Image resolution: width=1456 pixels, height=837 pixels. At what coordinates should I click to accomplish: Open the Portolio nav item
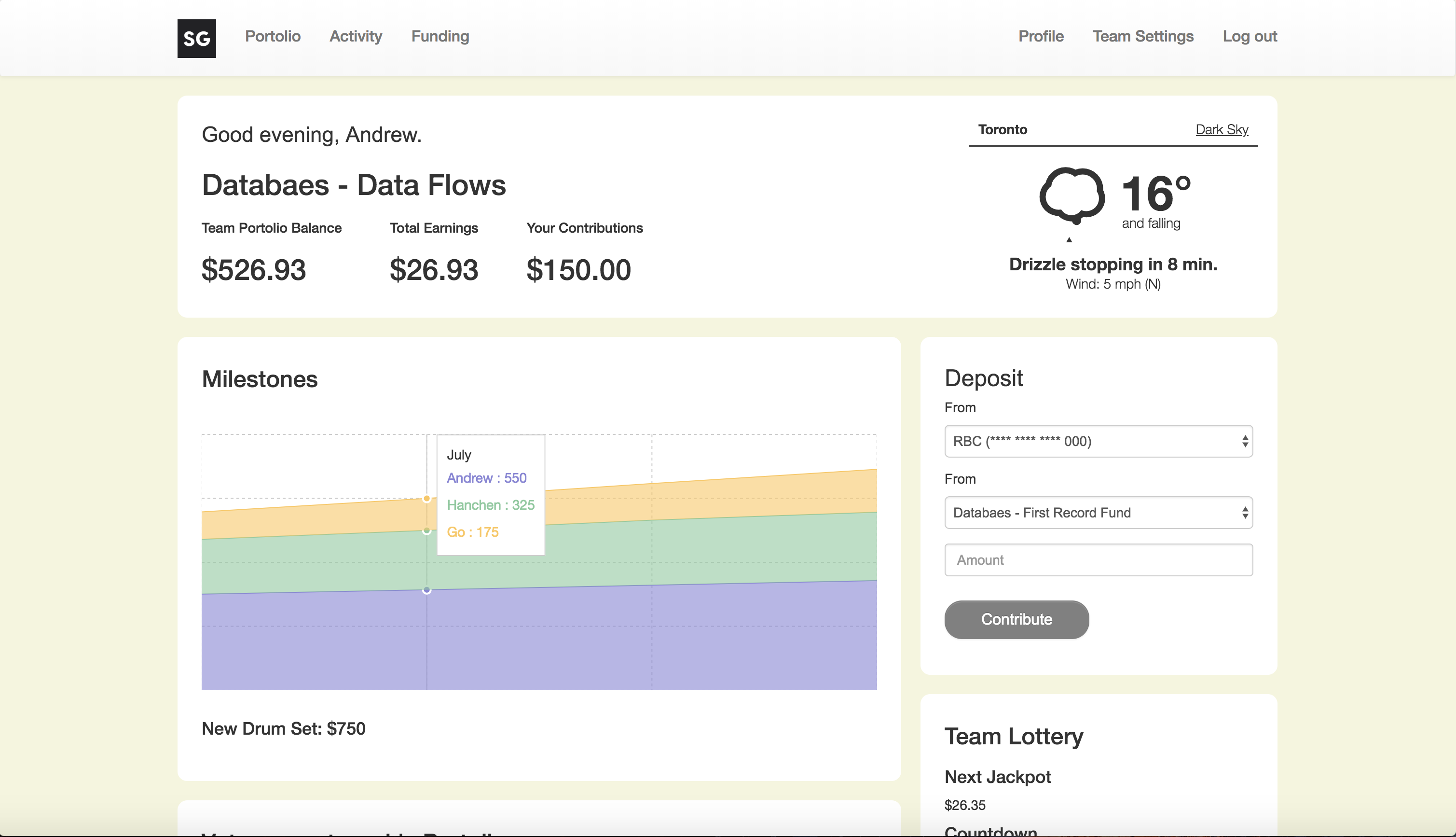click(272, 36)
